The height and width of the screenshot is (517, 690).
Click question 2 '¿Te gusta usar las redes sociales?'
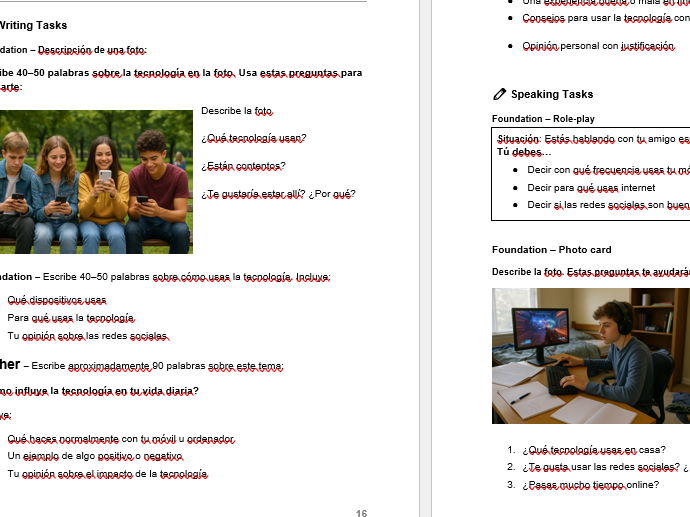(x=601, y=467)
